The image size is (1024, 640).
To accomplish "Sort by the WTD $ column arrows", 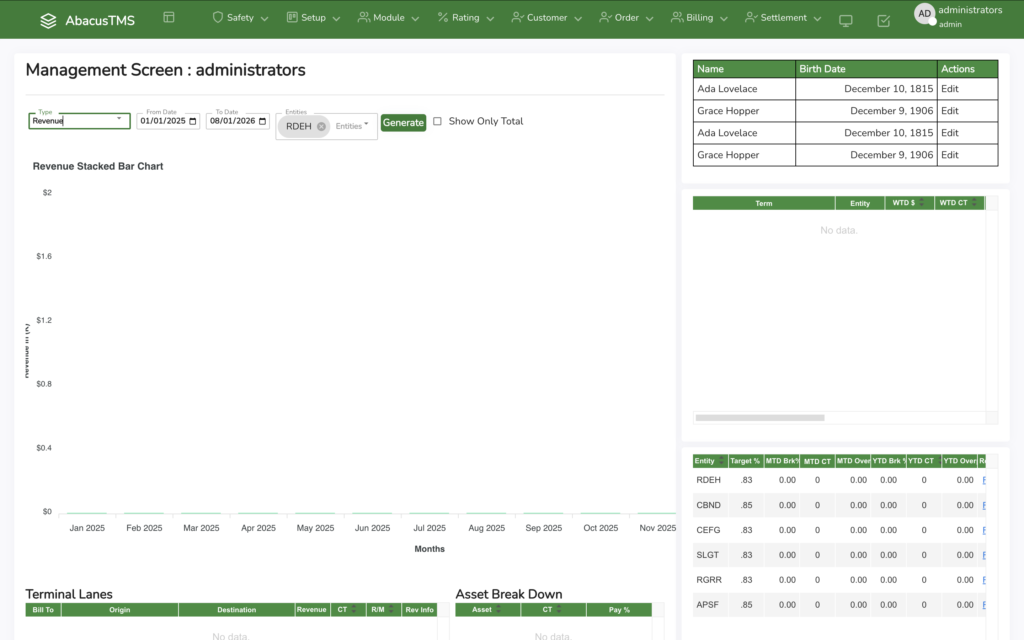I will pos(920,203).
